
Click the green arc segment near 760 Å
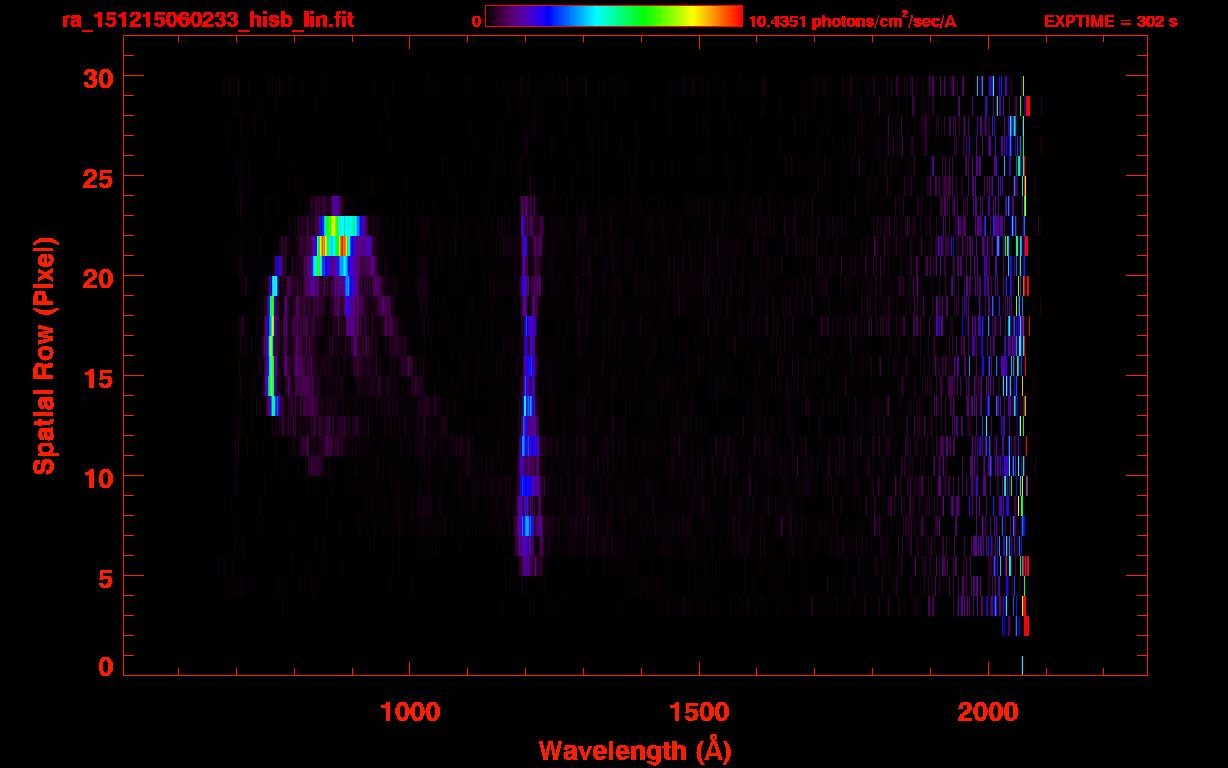tap(271, 345)
